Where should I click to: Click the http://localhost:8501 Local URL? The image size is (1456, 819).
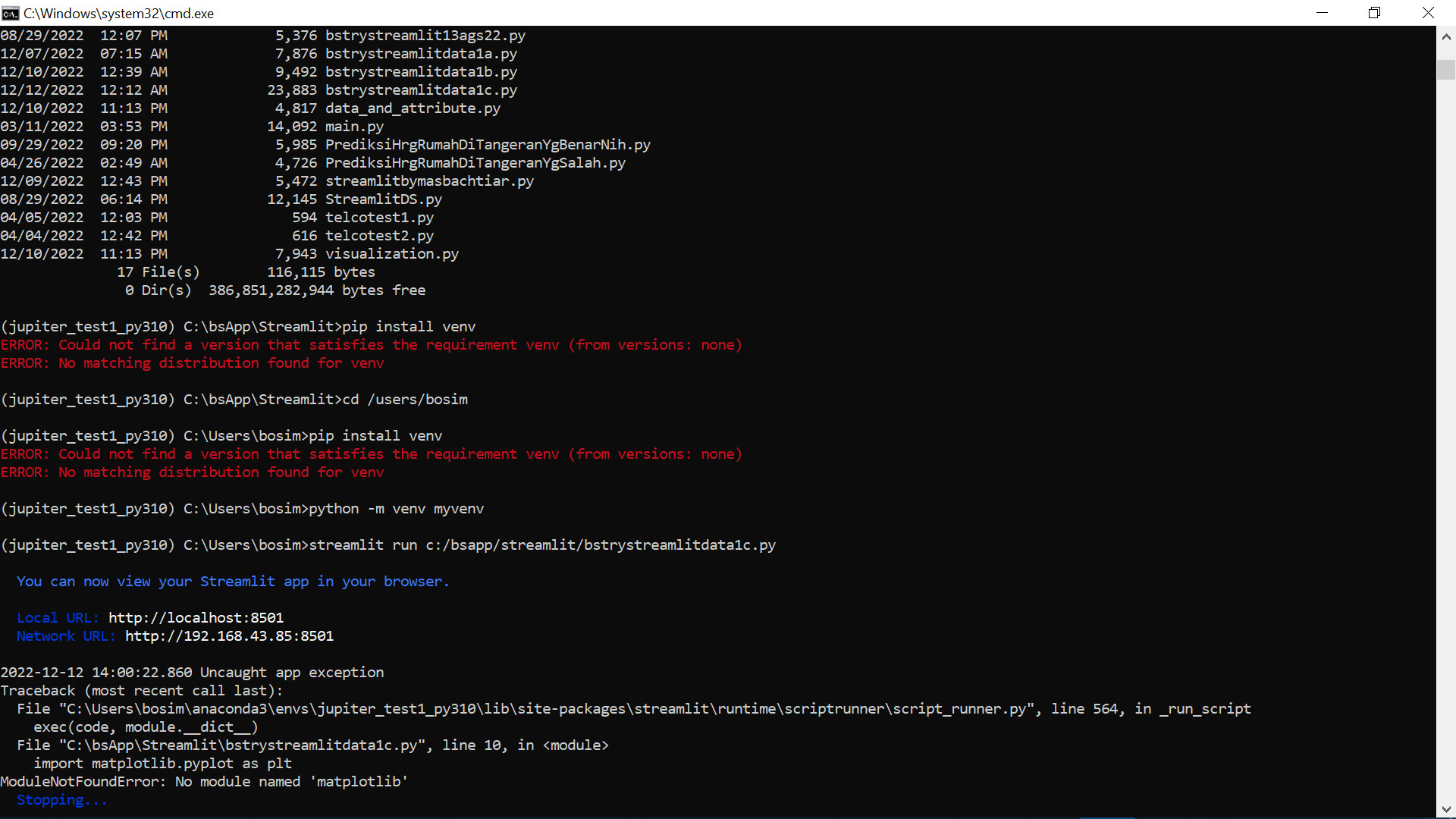coord(196,617)
